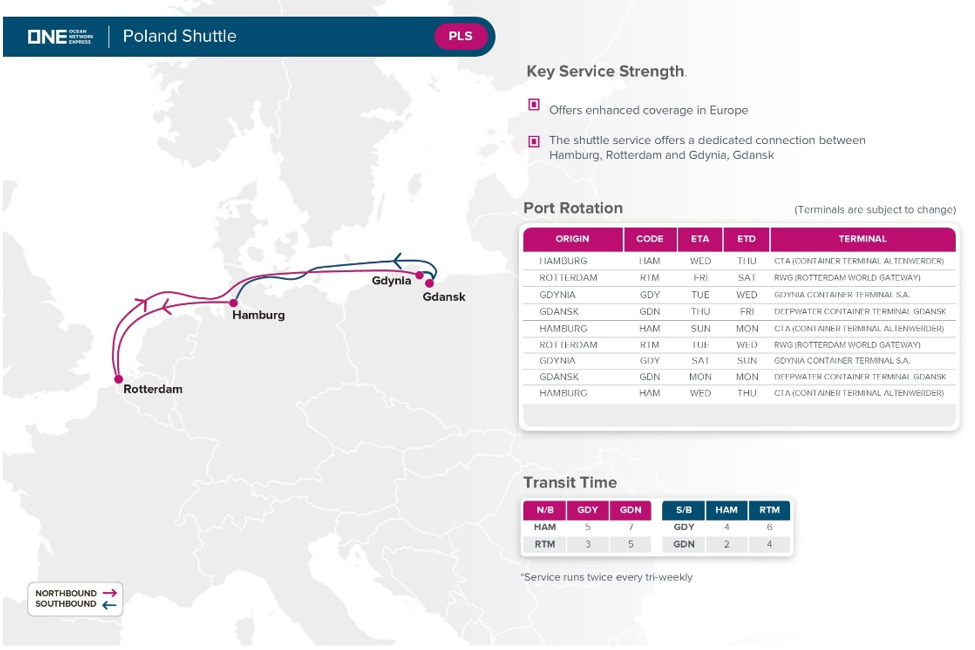Select the ORIGIN column header
The width and height of the screenshot is (975, 650).
pos(573,240)
